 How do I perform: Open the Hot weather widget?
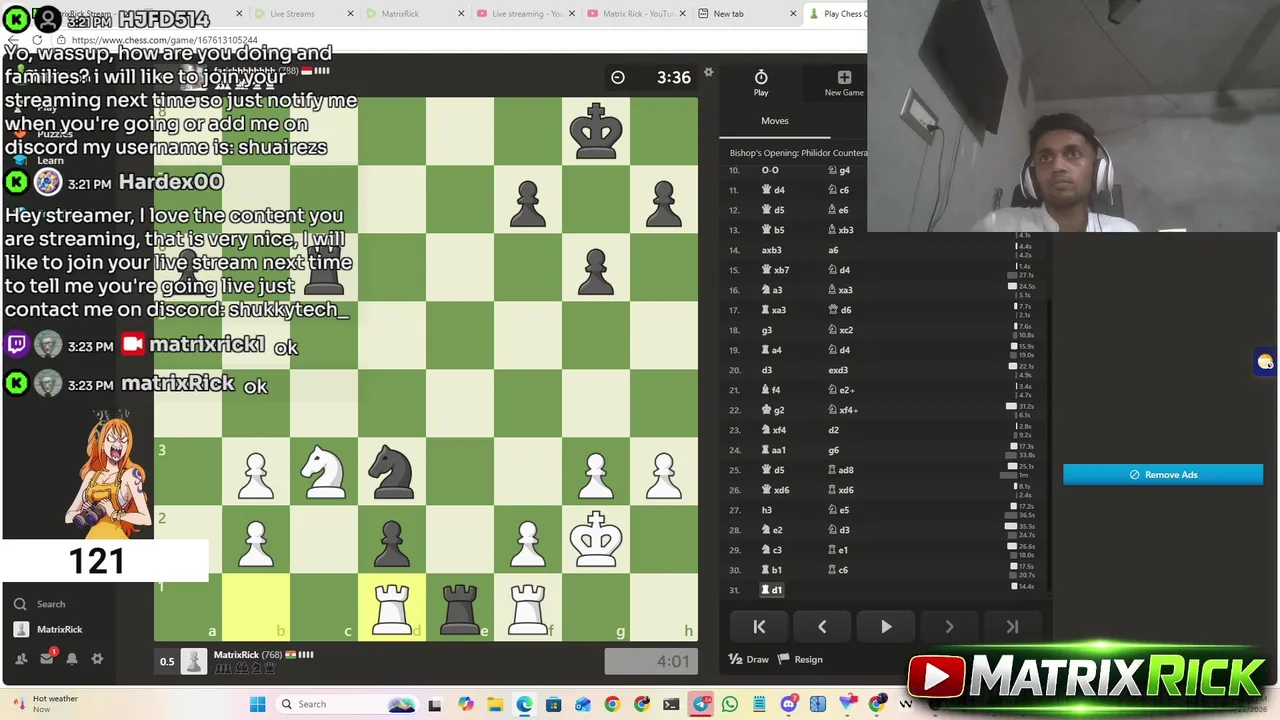pyautogui.click(x=42, y=704)
